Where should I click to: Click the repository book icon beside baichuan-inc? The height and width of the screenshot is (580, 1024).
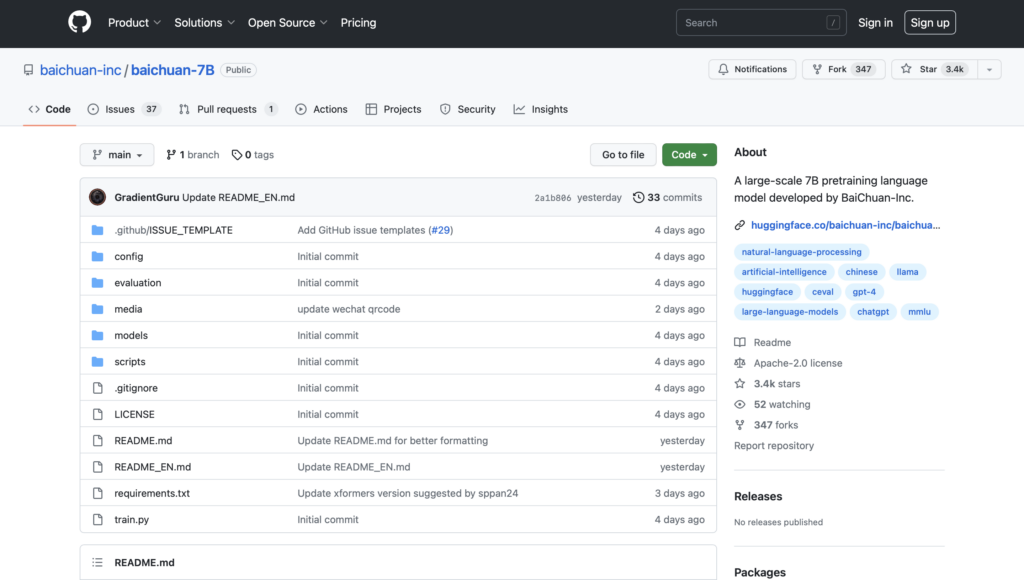click(28, 70)
